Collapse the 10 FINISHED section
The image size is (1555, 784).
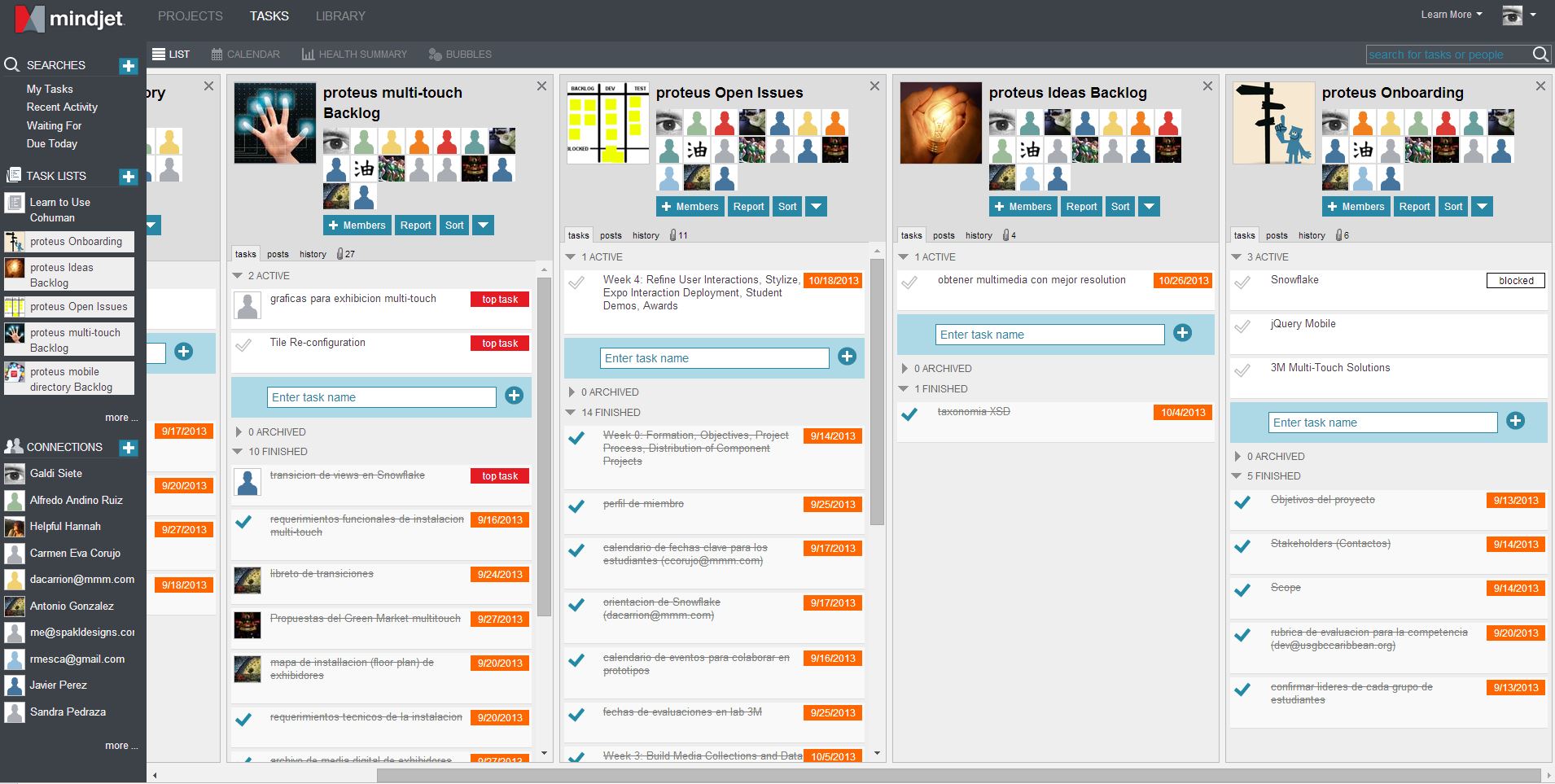pos(238,452)
